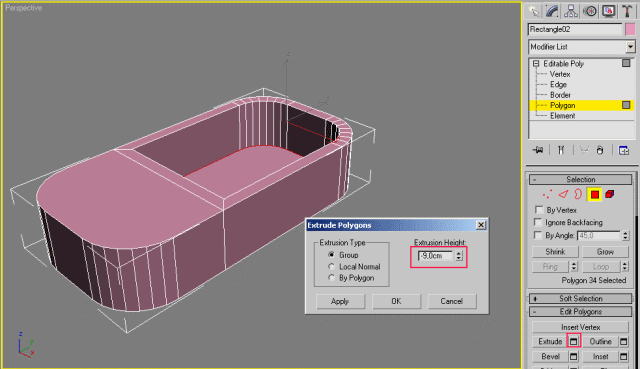Toggle Ignore Backfacing checkbox
The image size is (640, 369).
point(539,222)
